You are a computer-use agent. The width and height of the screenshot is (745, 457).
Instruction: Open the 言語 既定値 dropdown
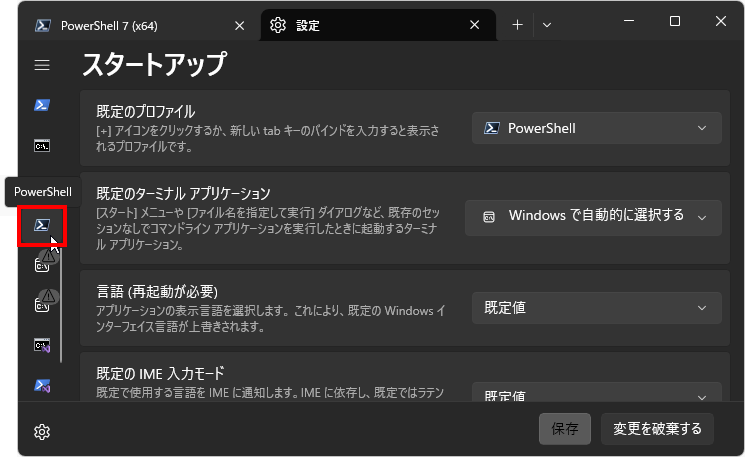[597, 308]
